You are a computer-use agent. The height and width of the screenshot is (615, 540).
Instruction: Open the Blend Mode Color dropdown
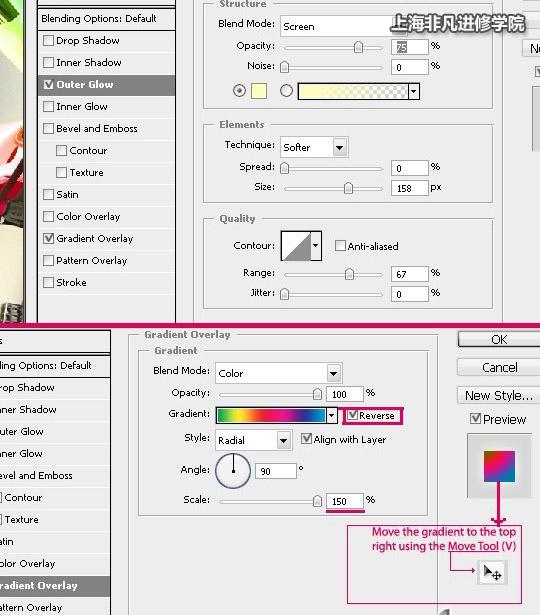[x=279, y=373]
